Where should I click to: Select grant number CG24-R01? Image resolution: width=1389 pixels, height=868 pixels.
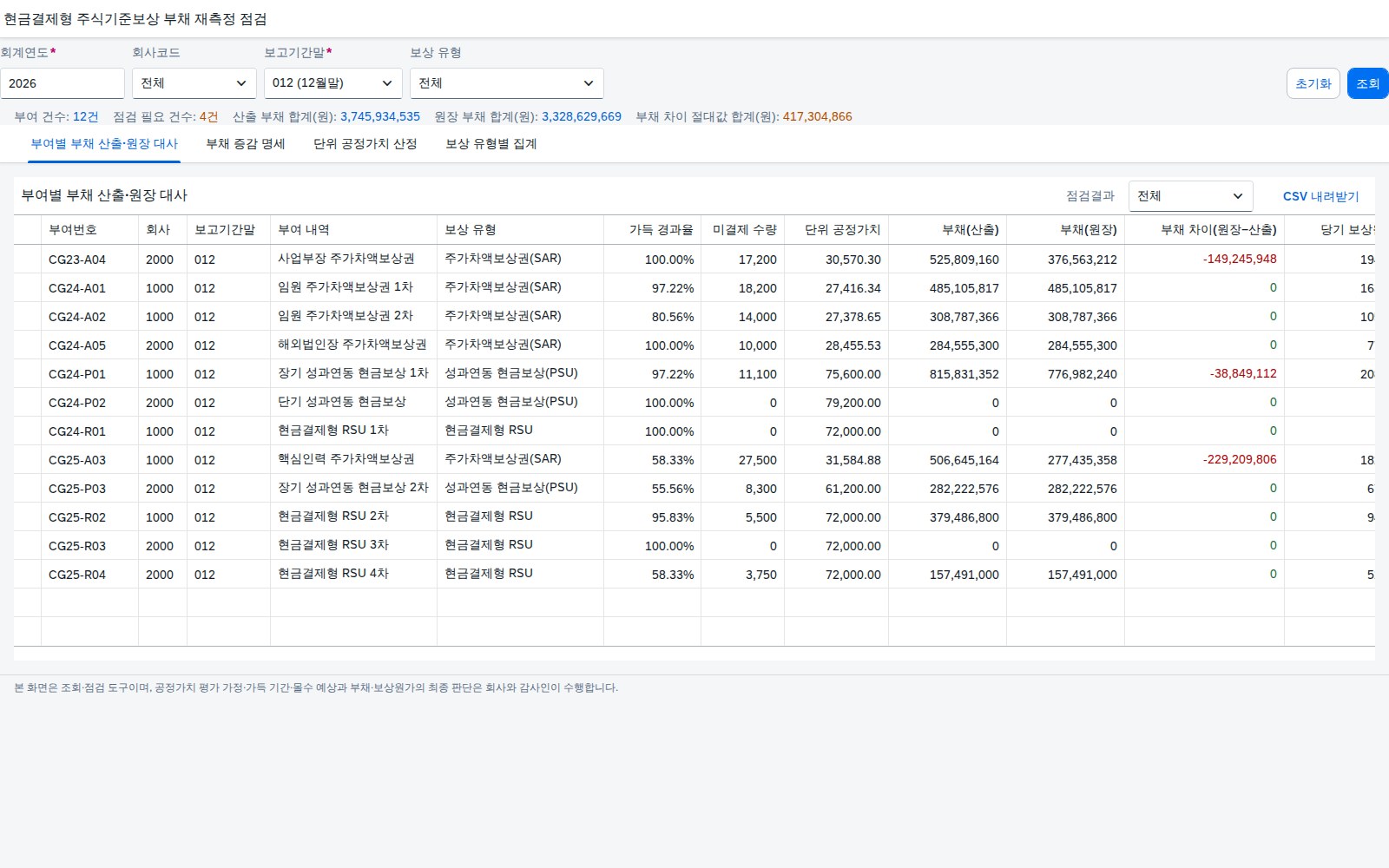pyautogui.click(x=77, y=431)
